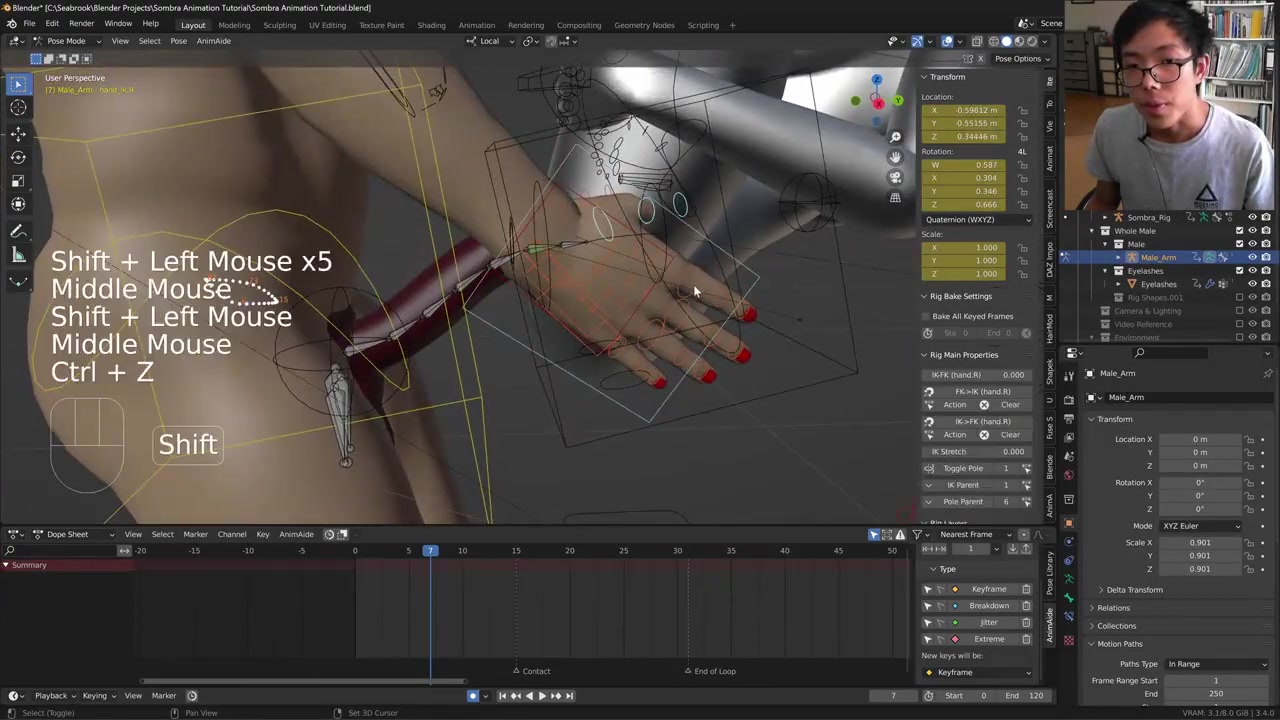1280x720 pixels.
Task: Click the Toggle Pole button
Action: click(963, 468)
